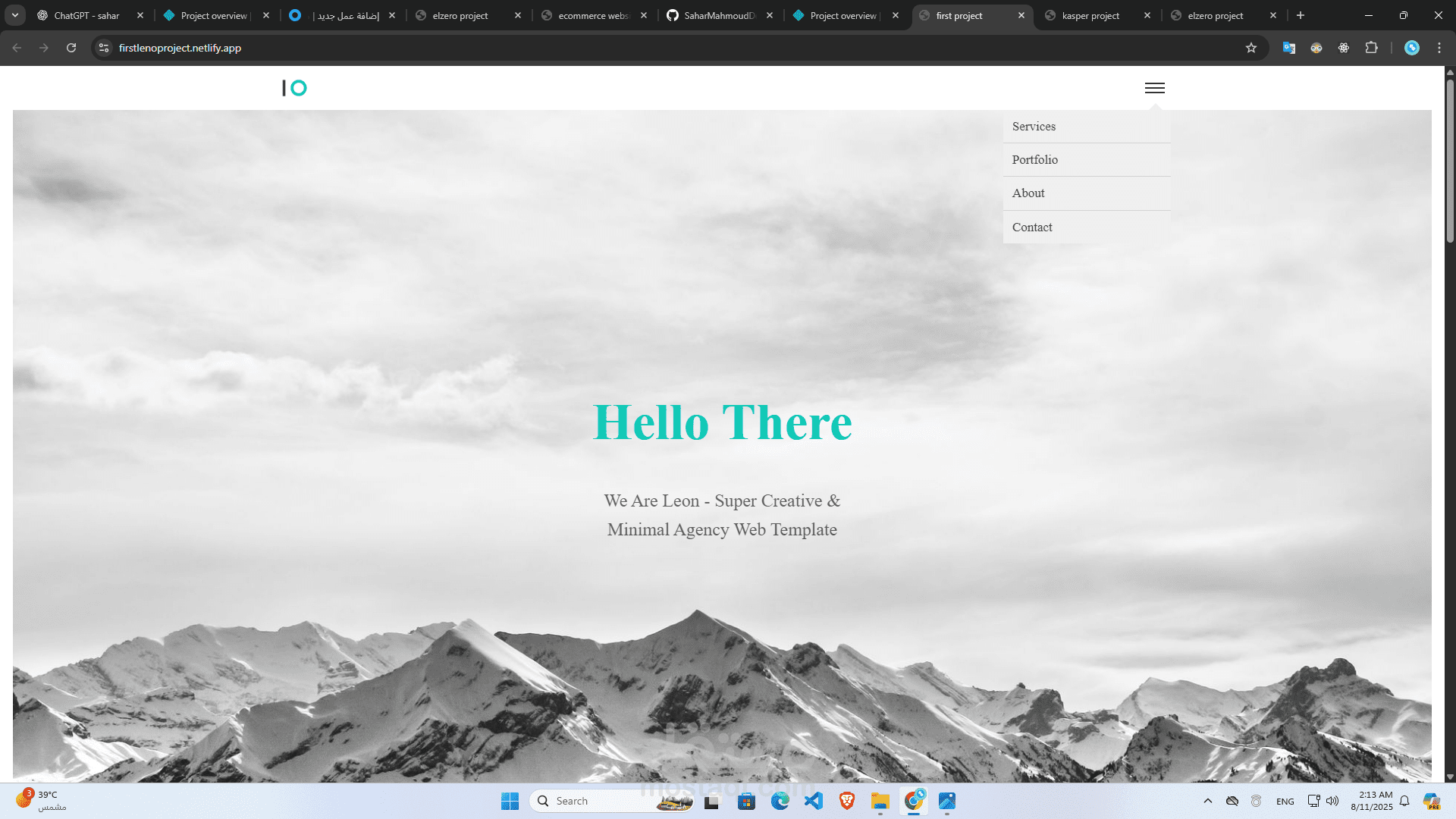
Task: Open the browser Extensions puzzle icon
Action: pos(1371,48)
